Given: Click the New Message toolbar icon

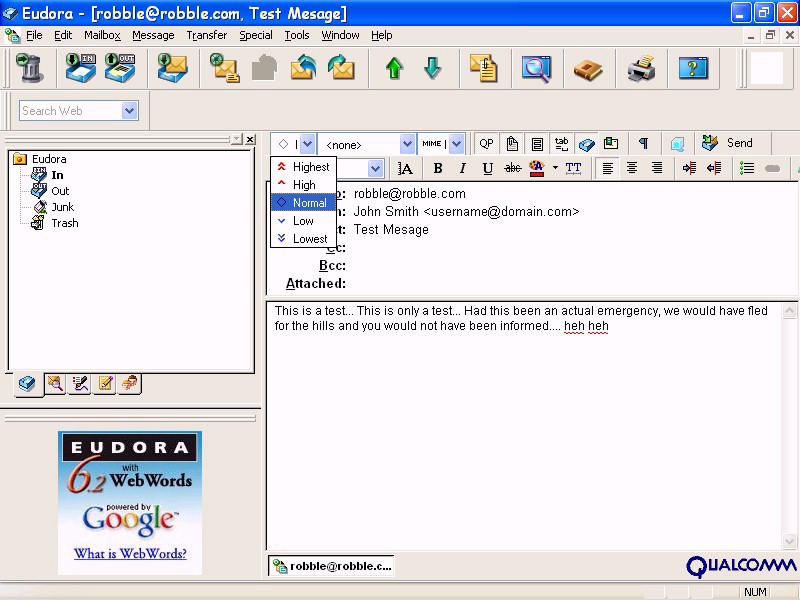Looking at the screenshot, I should 224,68.
